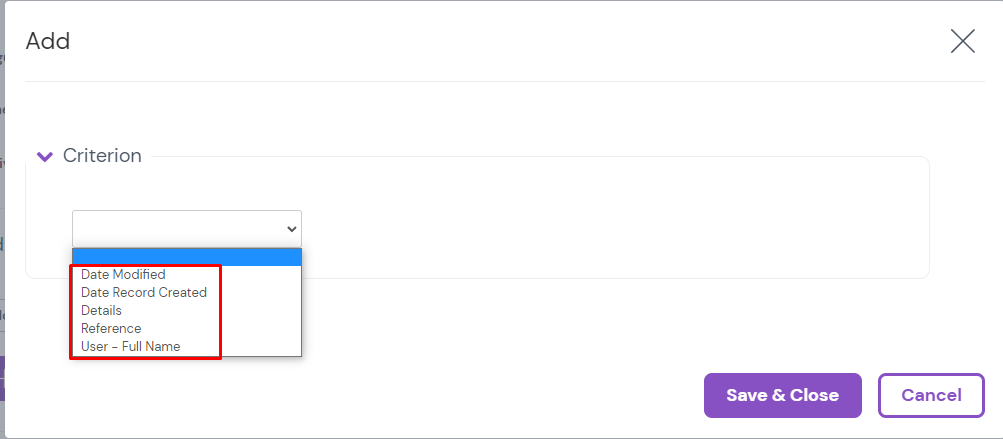Click the Cancel button

931,395
